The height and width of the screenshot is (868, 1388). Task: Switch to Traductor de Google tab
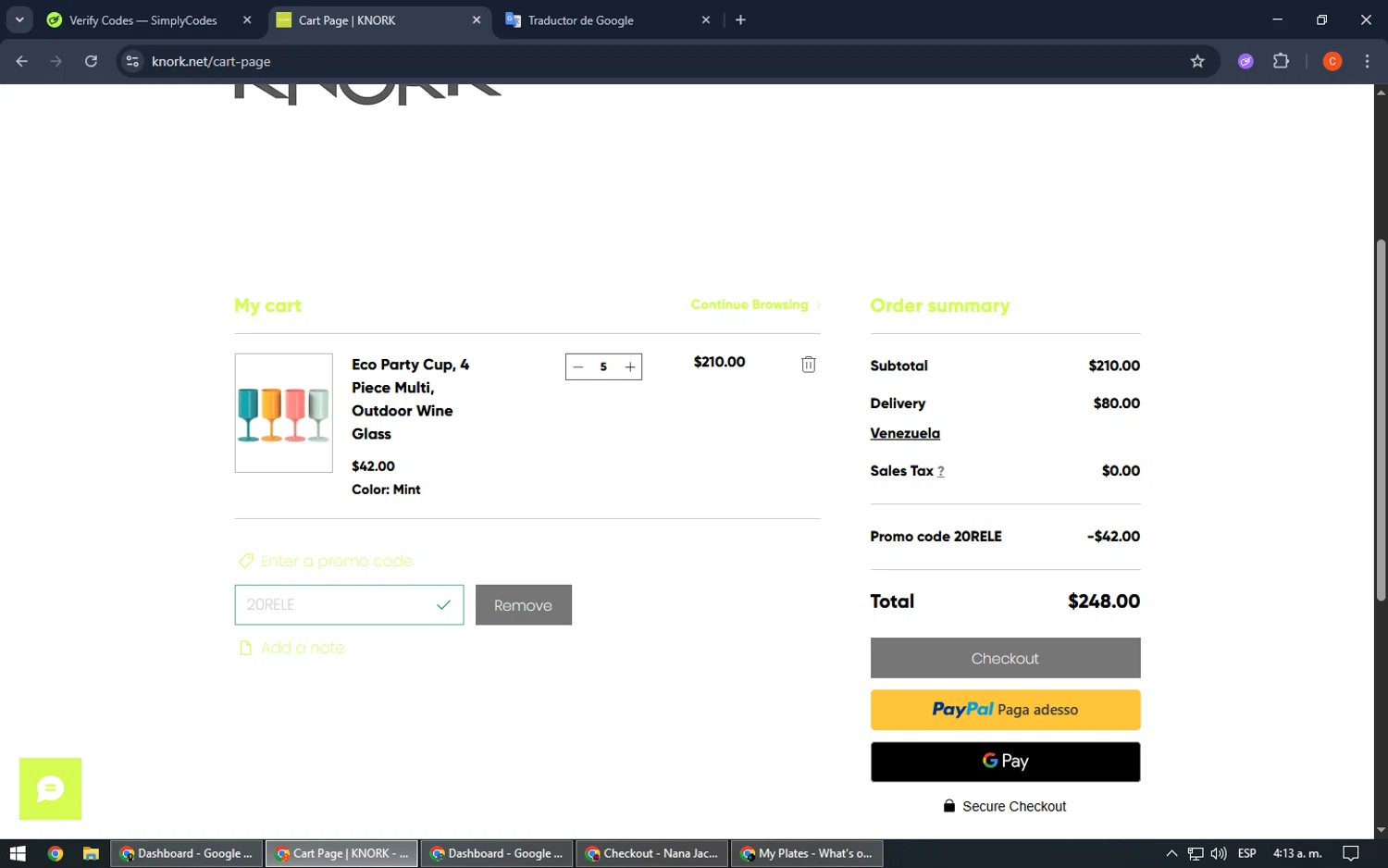point(581,20)
